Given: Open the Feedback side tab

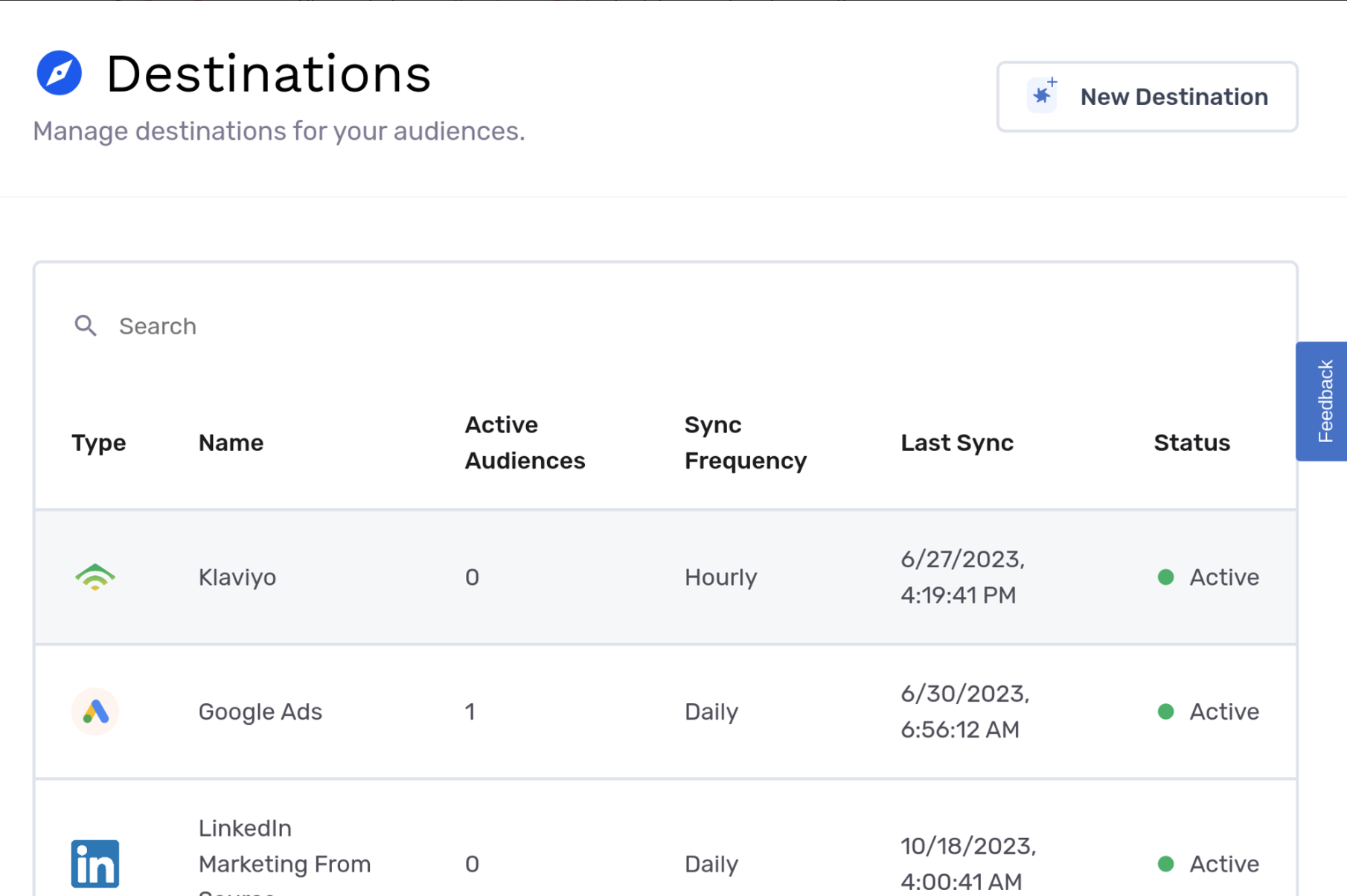Looking at the screenshot, I should 1322,401.
